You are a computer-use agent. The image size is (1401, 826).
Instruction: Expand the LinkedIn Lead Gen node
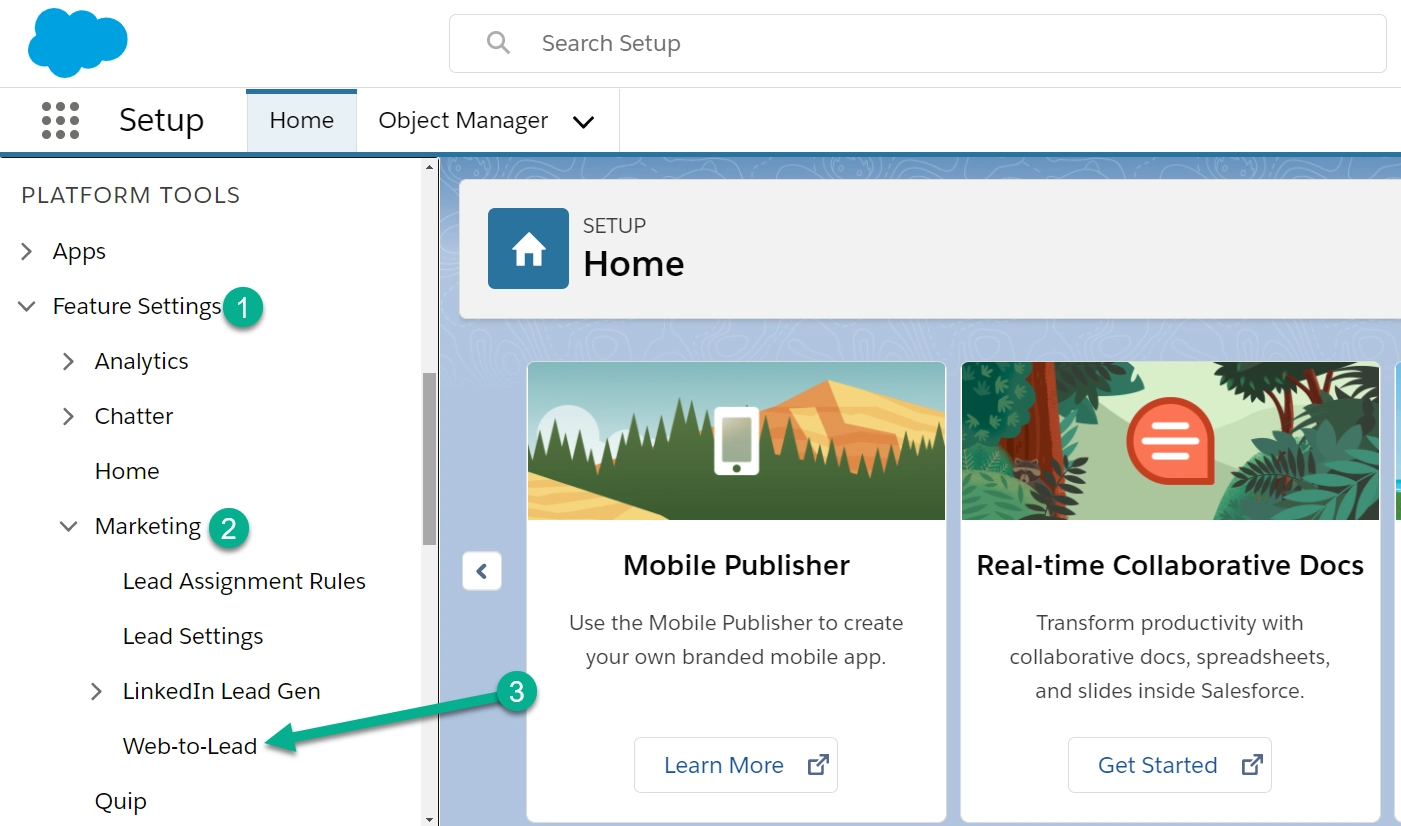tap(96, 691)
